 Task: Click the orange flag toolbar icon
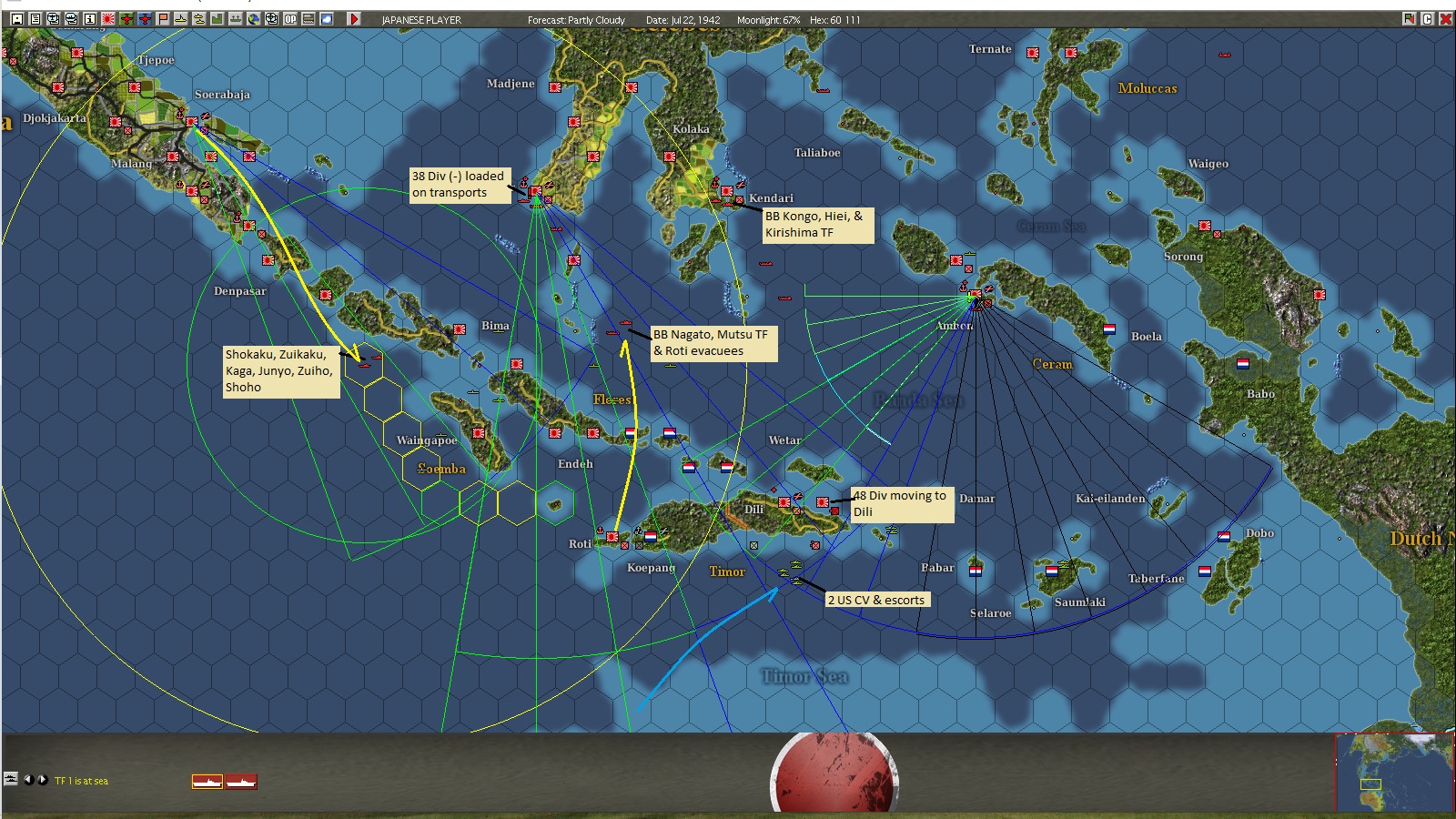pyautogui.click(x=163, y=19)
